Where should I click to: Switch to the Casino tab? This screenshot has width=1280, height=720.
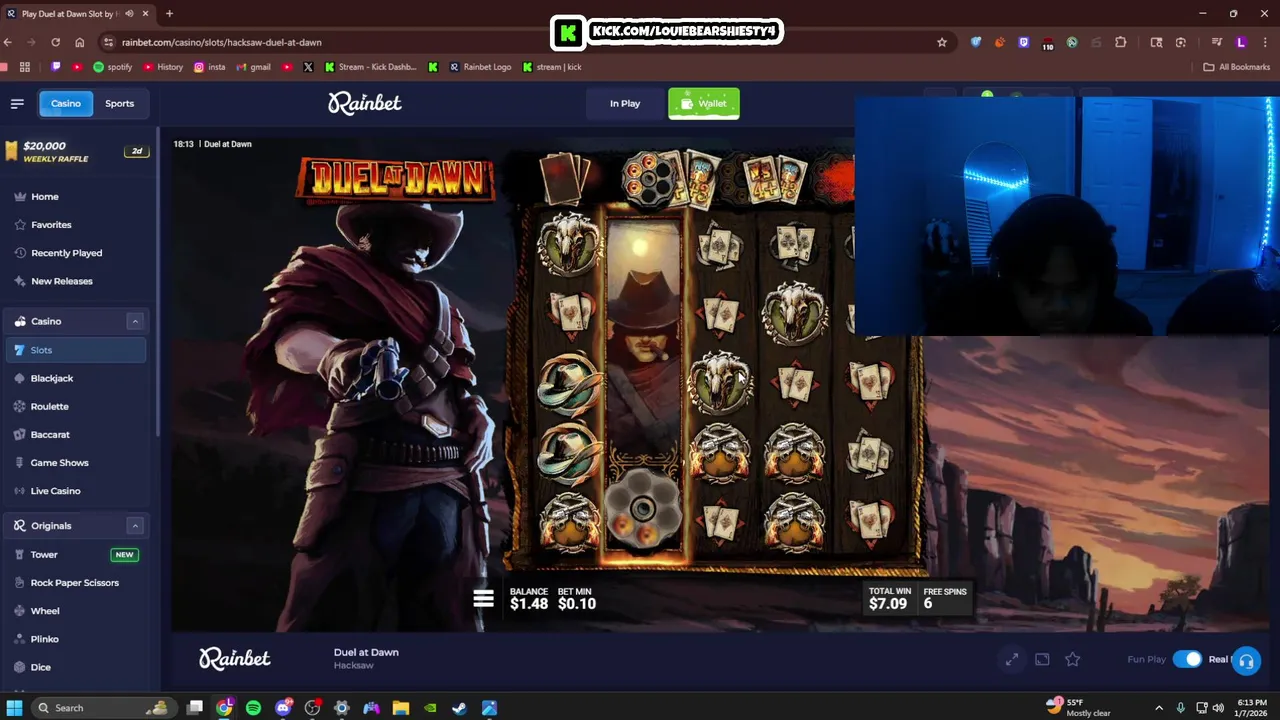point(66,103)
